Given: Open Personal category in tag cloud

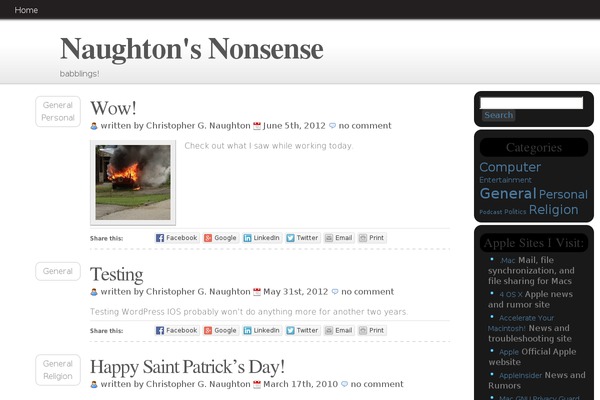Looking at the screenshot, I should 563,194.
